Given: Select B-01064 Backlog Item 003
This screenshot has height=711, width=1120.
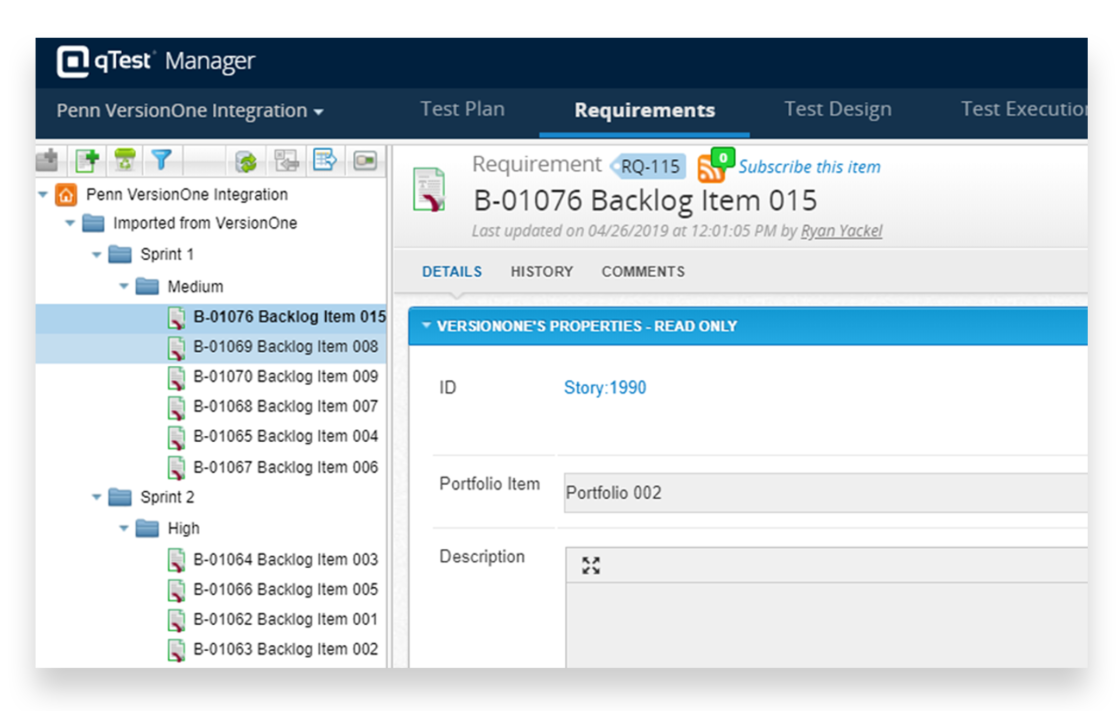Looking at the screenshot, I should pyautogui.click(x=286, y=560).
